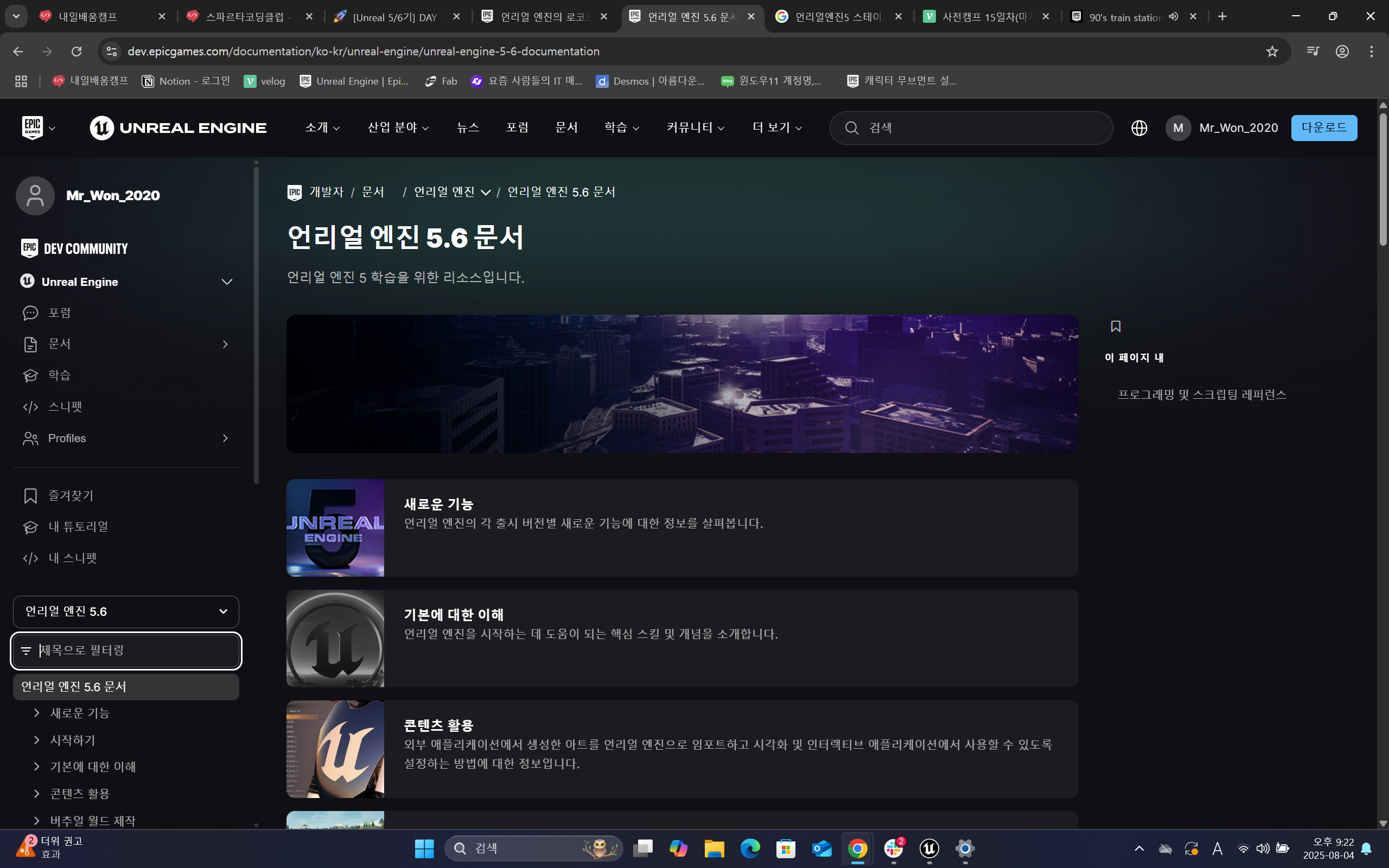The image size is (1389, 868).
Task: Open the M user avatar in the header
Action: tap(1178, 128)
